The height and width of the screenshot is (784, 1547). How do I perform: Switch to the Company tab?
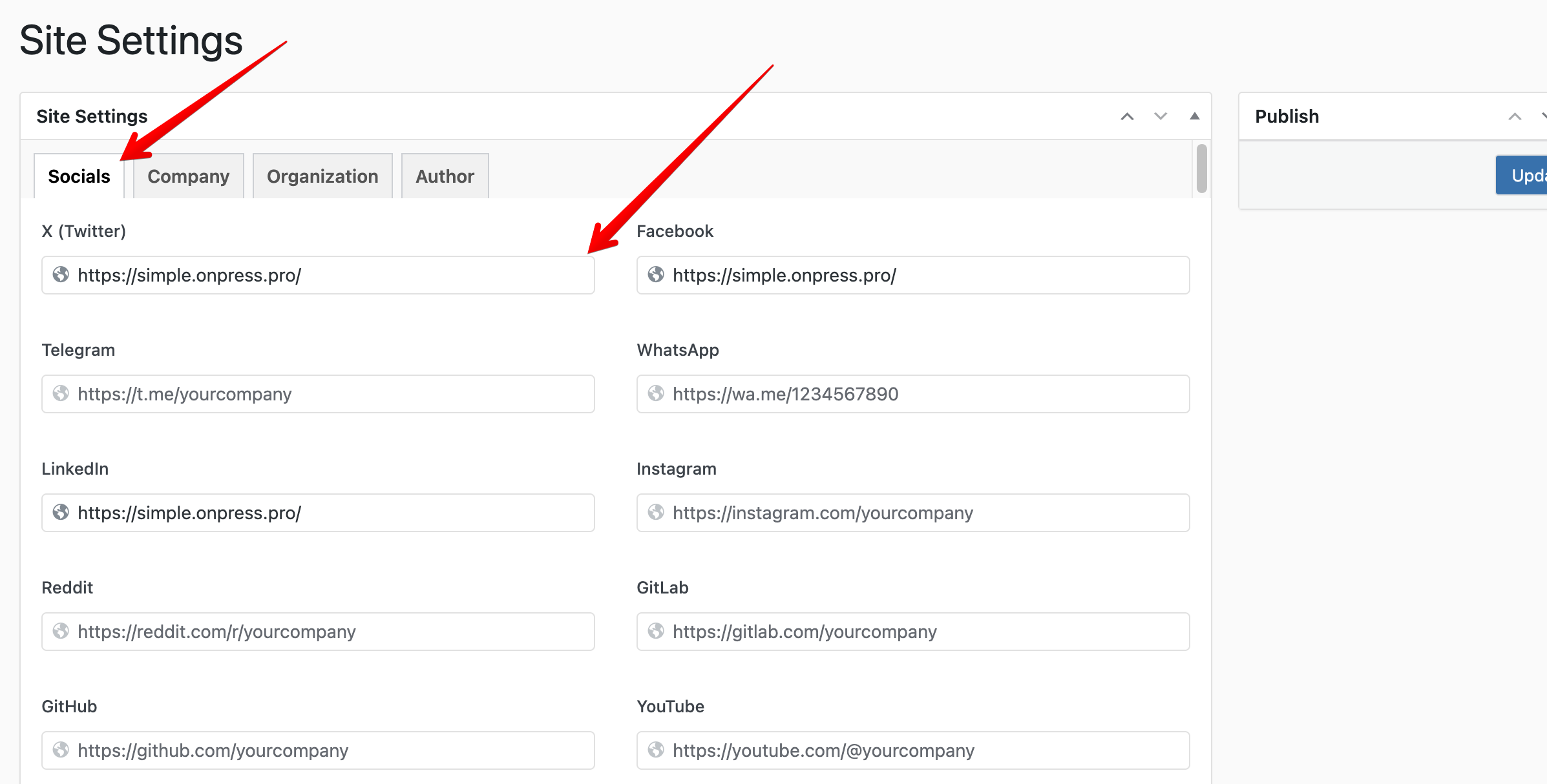pos(188,176)
